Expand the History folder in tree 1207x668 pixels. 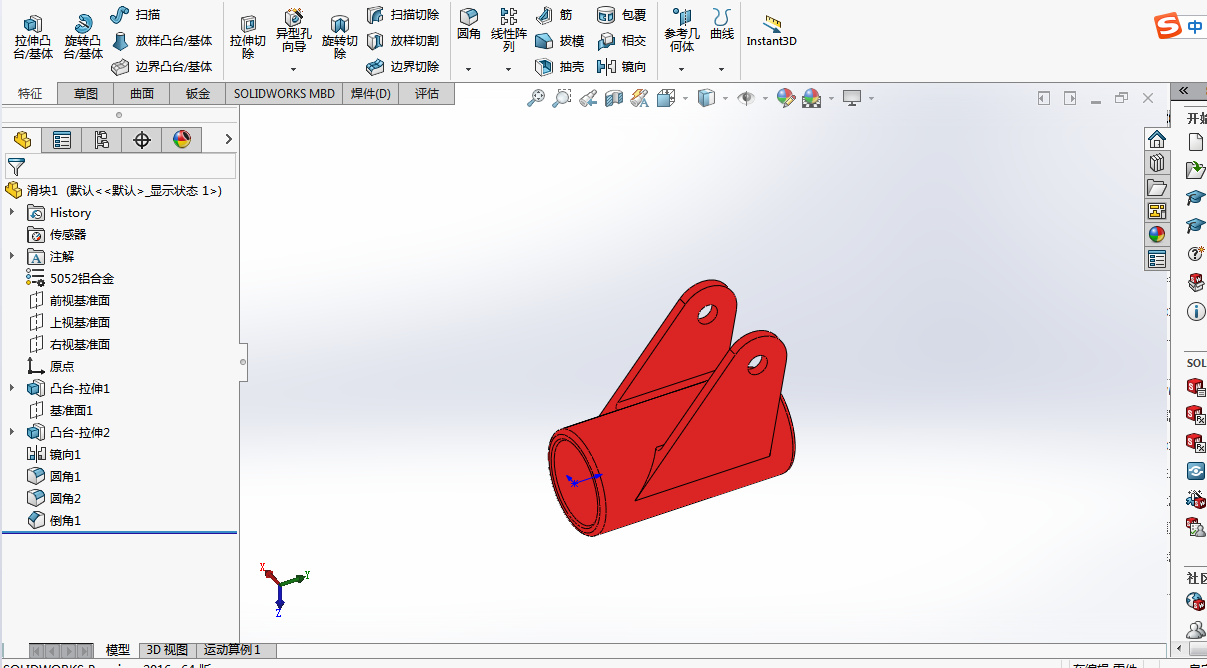[x=12, y=212]
